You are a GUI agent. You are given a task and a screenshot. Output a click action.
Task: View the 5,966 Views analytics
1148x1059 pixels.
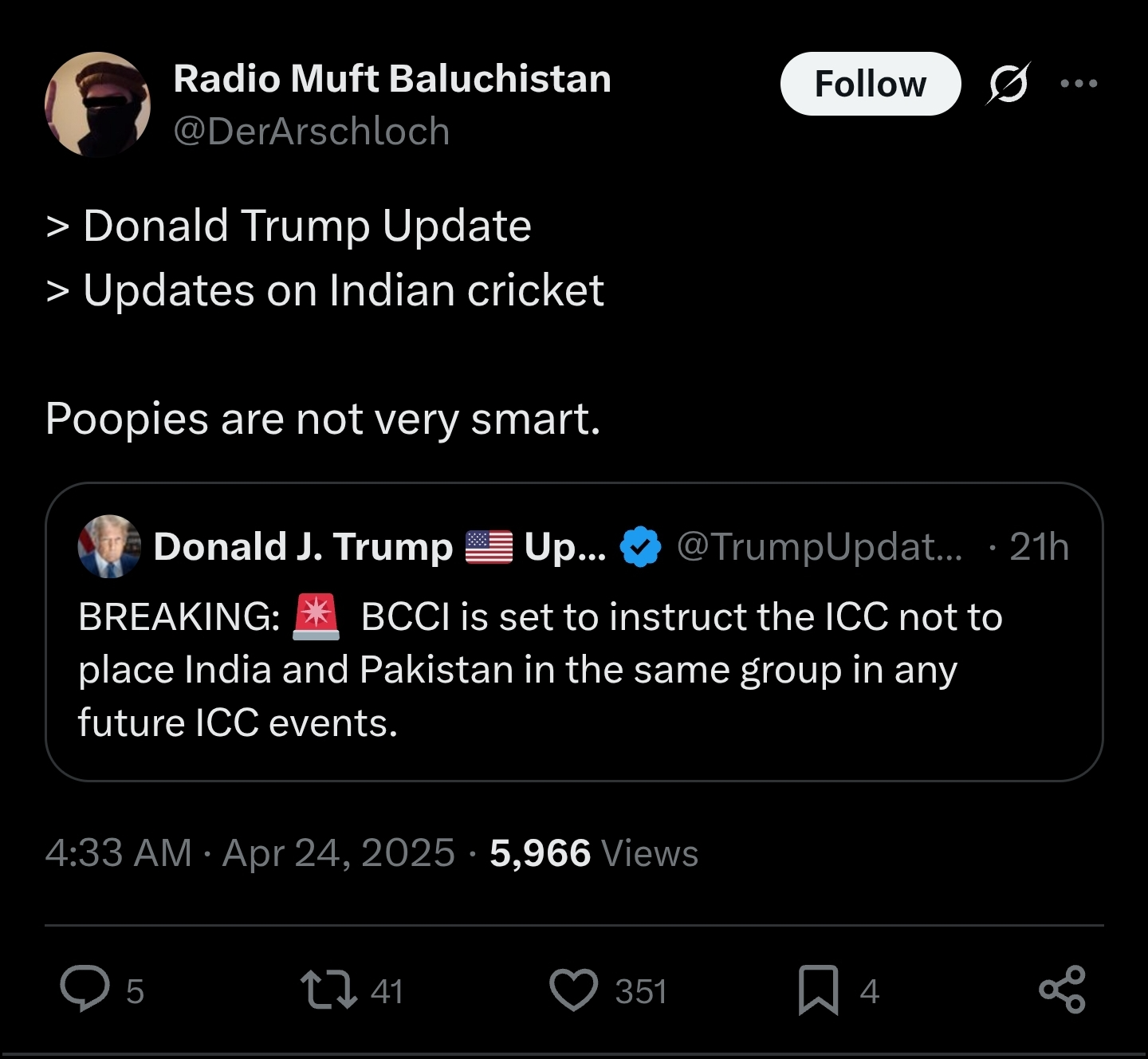click(594, 853)
